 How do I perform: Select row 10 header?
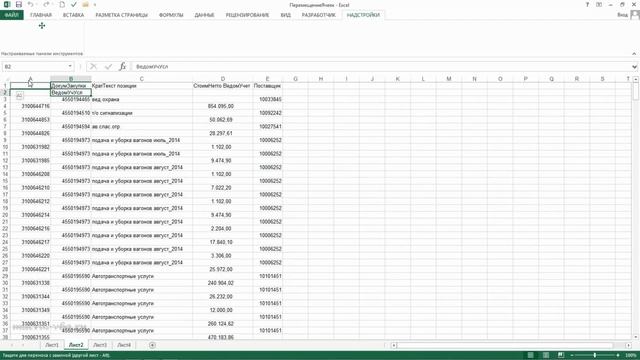click(5, 147)
